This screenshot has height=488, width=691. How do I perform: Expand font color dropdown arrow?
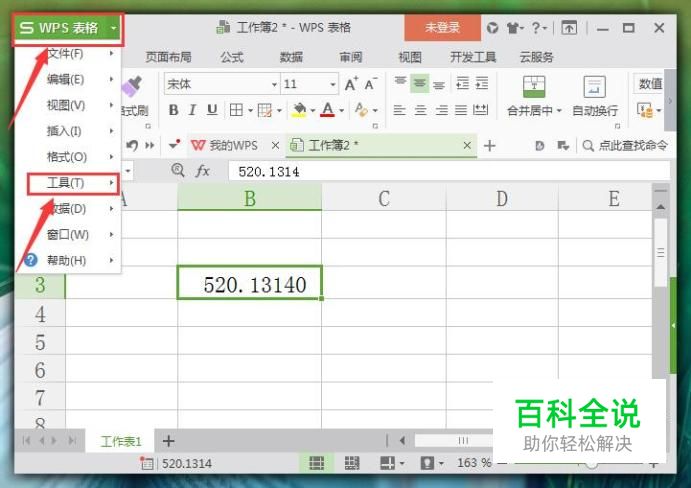(x=342, y=110)
